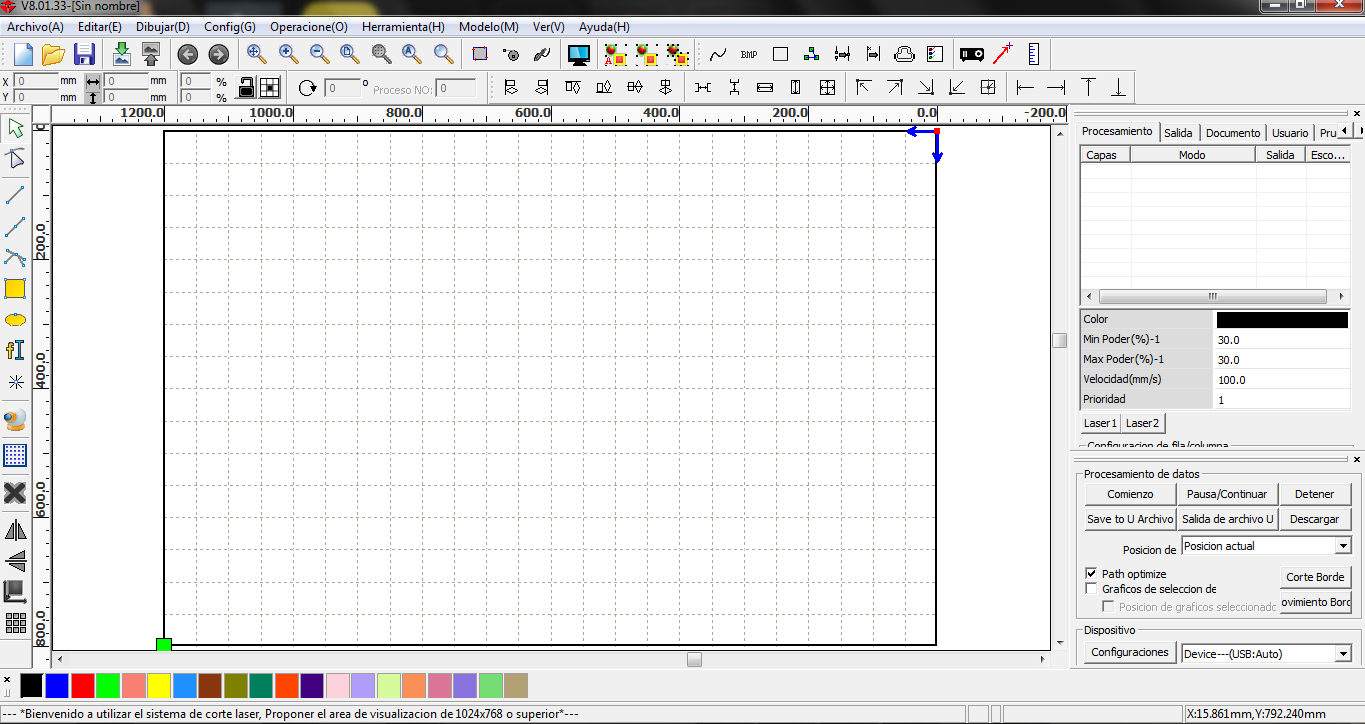Save the document with the diskette icon
The height and width of the screenshot is (724, 1365).
(84, 55)
